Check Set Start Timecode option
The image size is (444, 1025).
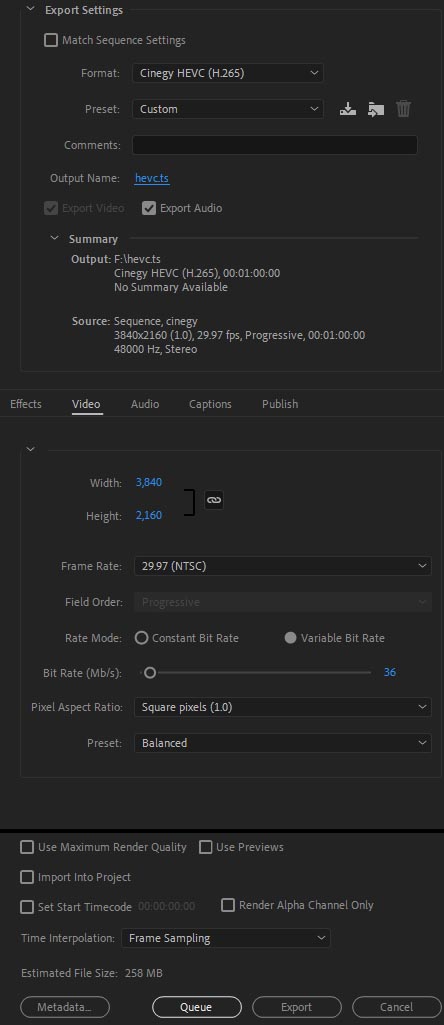pyautogui.click(x=27, y=907)
